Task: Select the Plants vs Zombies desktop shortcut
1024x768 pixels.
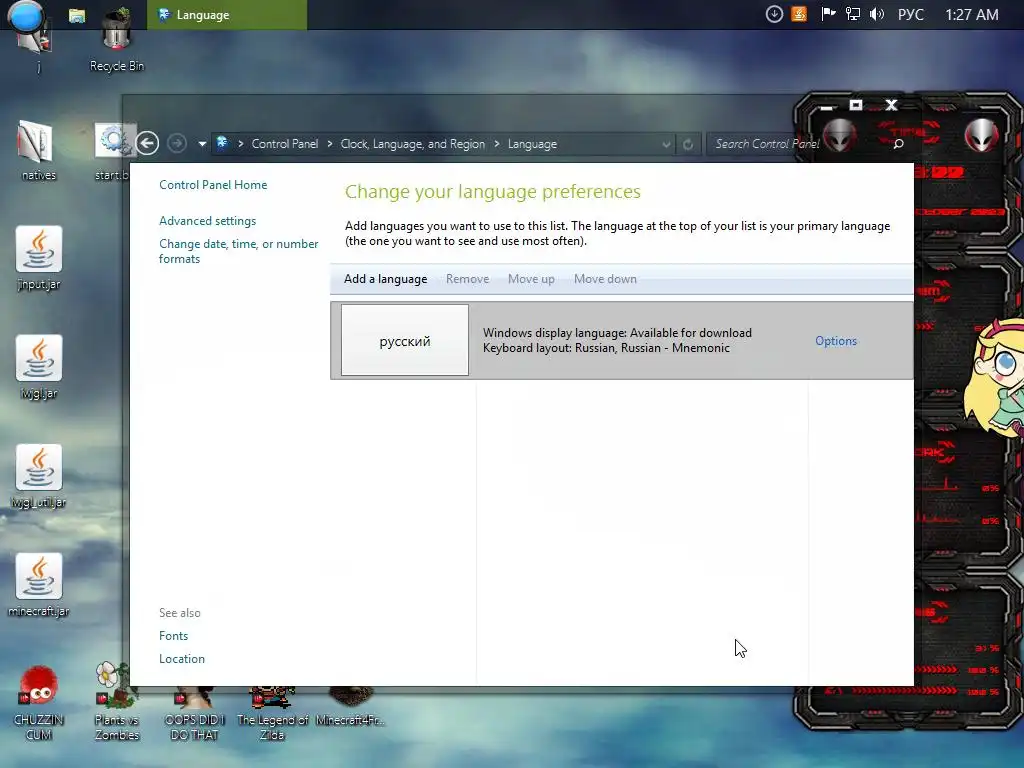Action: tap(117, 702)
